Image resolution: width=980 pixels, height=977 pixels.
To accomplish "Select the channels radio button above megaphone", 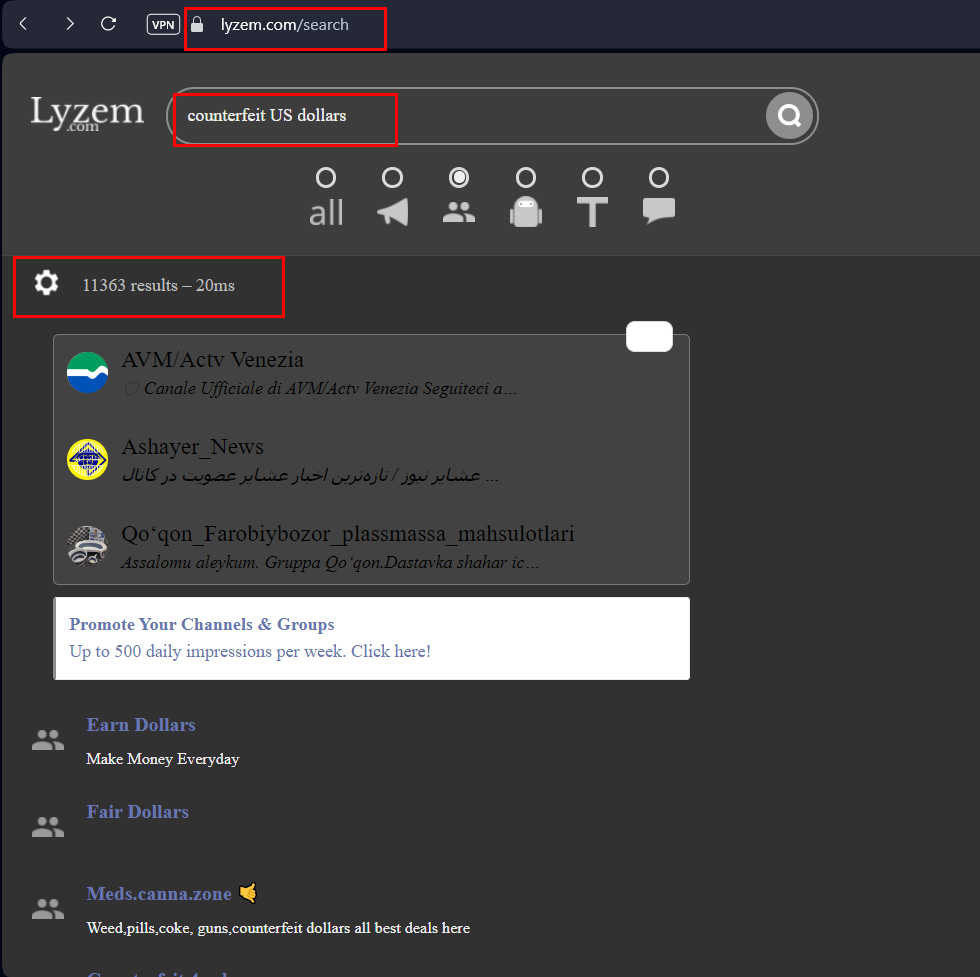I will tap(392, 178).
